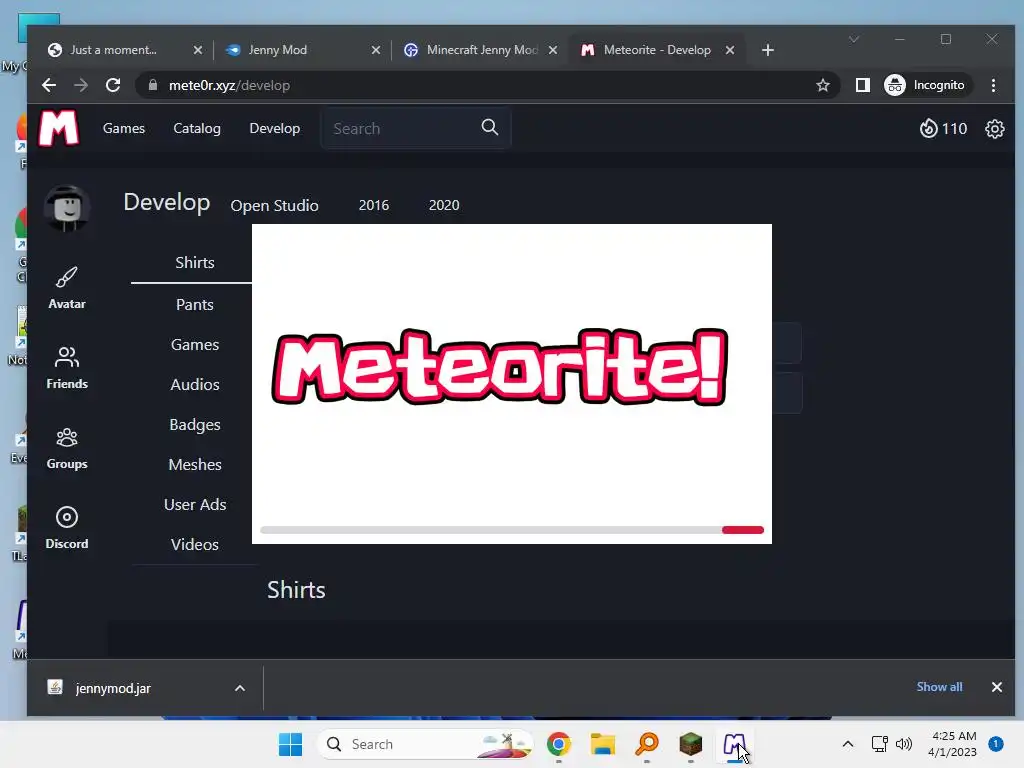The image size is (1024, 768).
Task: Close the downloads bar
Action: pyautogui.click(x=997, y=687)
